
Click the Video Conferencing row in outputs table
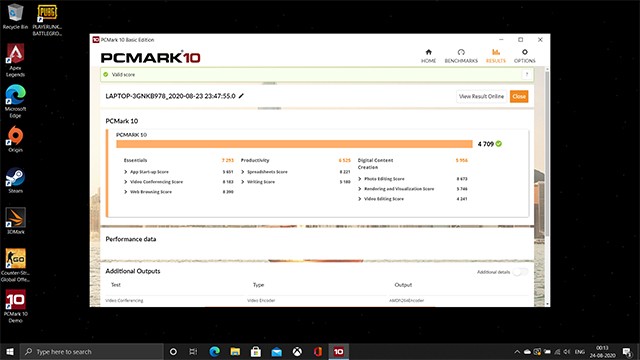click(316, 300)
